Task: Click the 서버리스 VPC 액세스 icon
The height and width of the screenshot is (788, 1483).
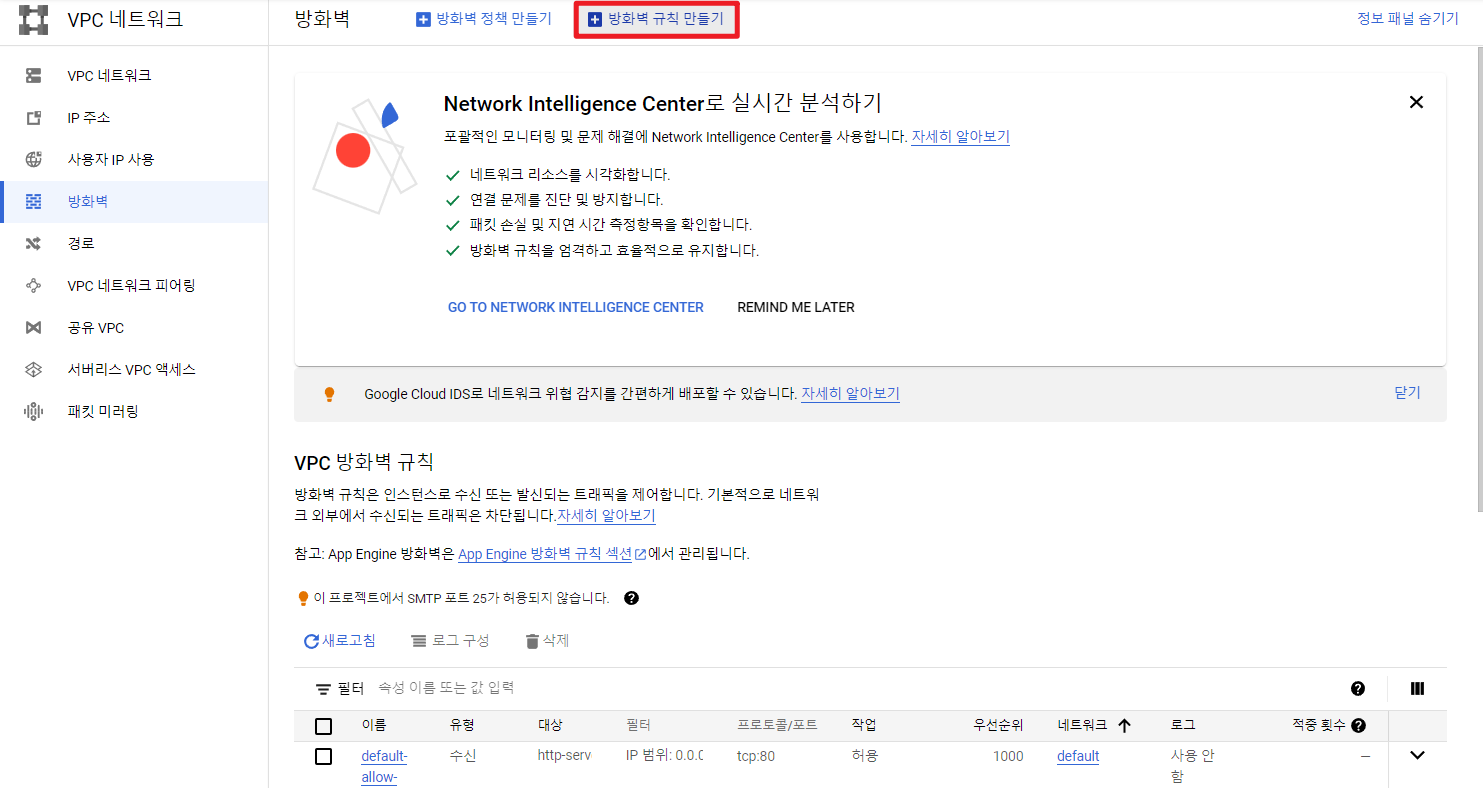Action: [34, 370]
